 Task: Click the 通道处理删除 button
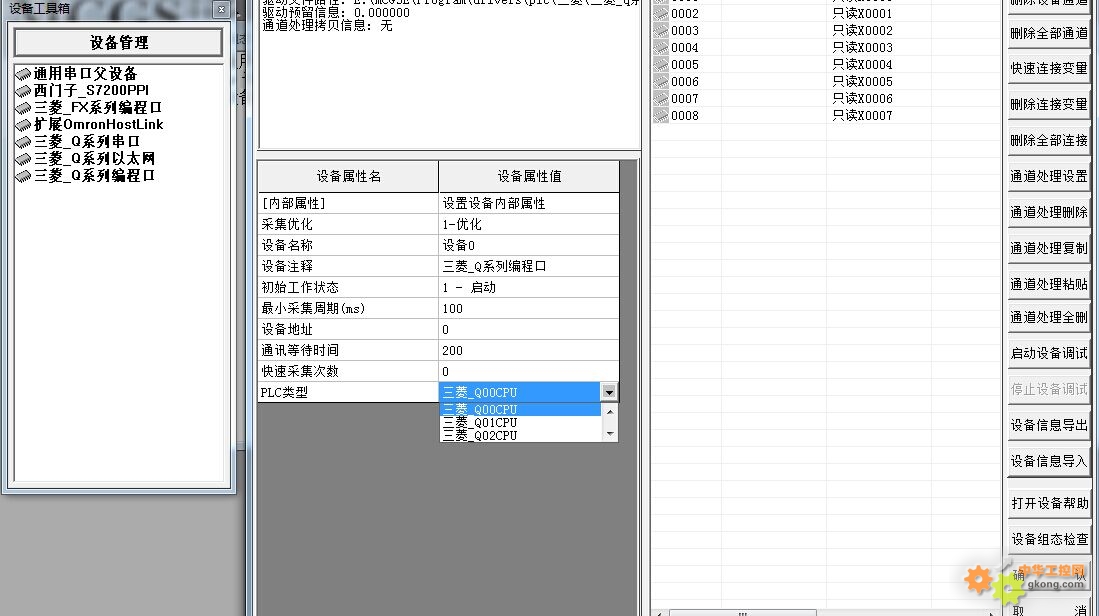[1049, 212]
